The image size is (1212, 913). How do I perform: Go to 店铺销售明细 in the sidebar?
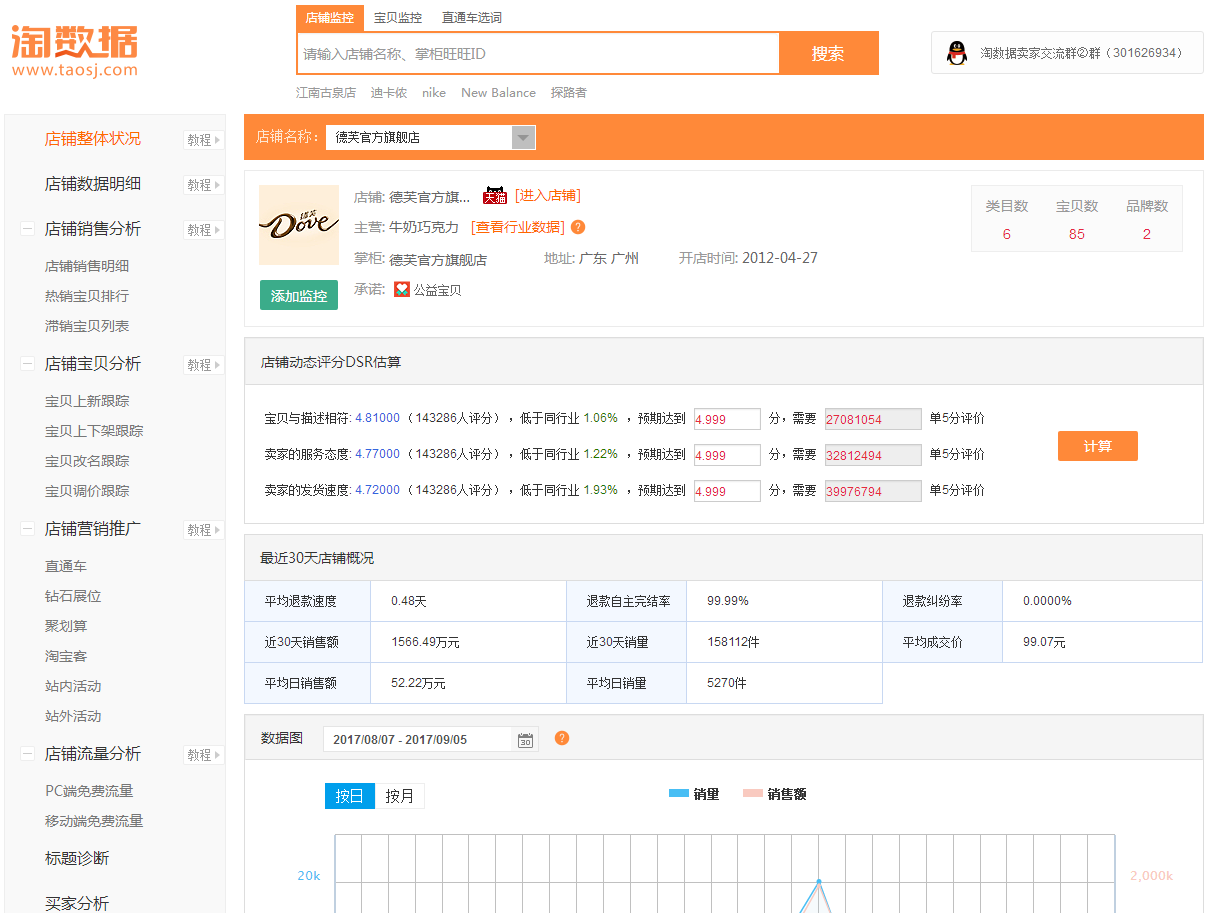click(x=87, y=266)
